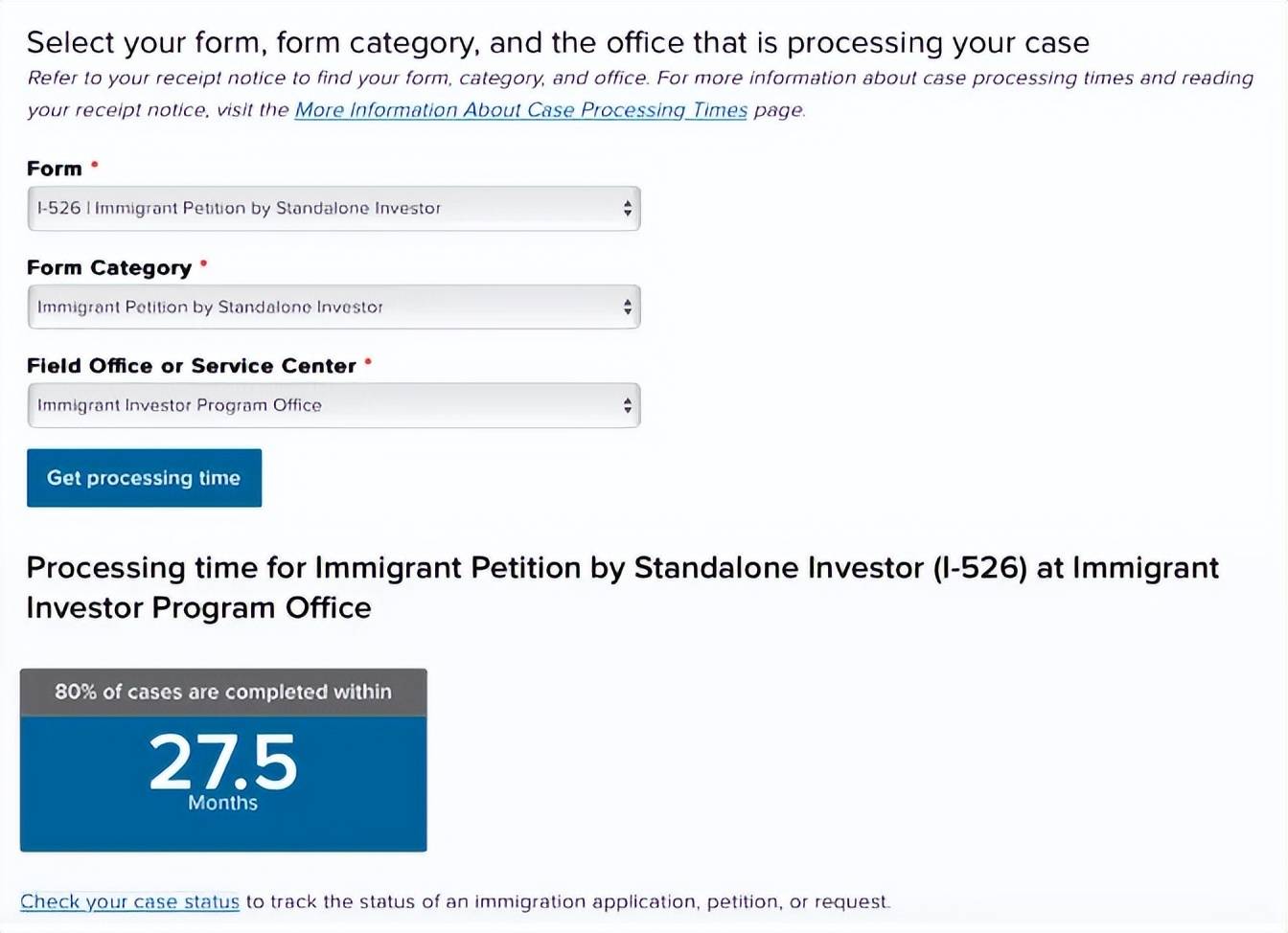The width and height of the screenshot is (1288, 933).
Task: Click the red asterisk beside Form label
Action: click(x=95, y=166)
